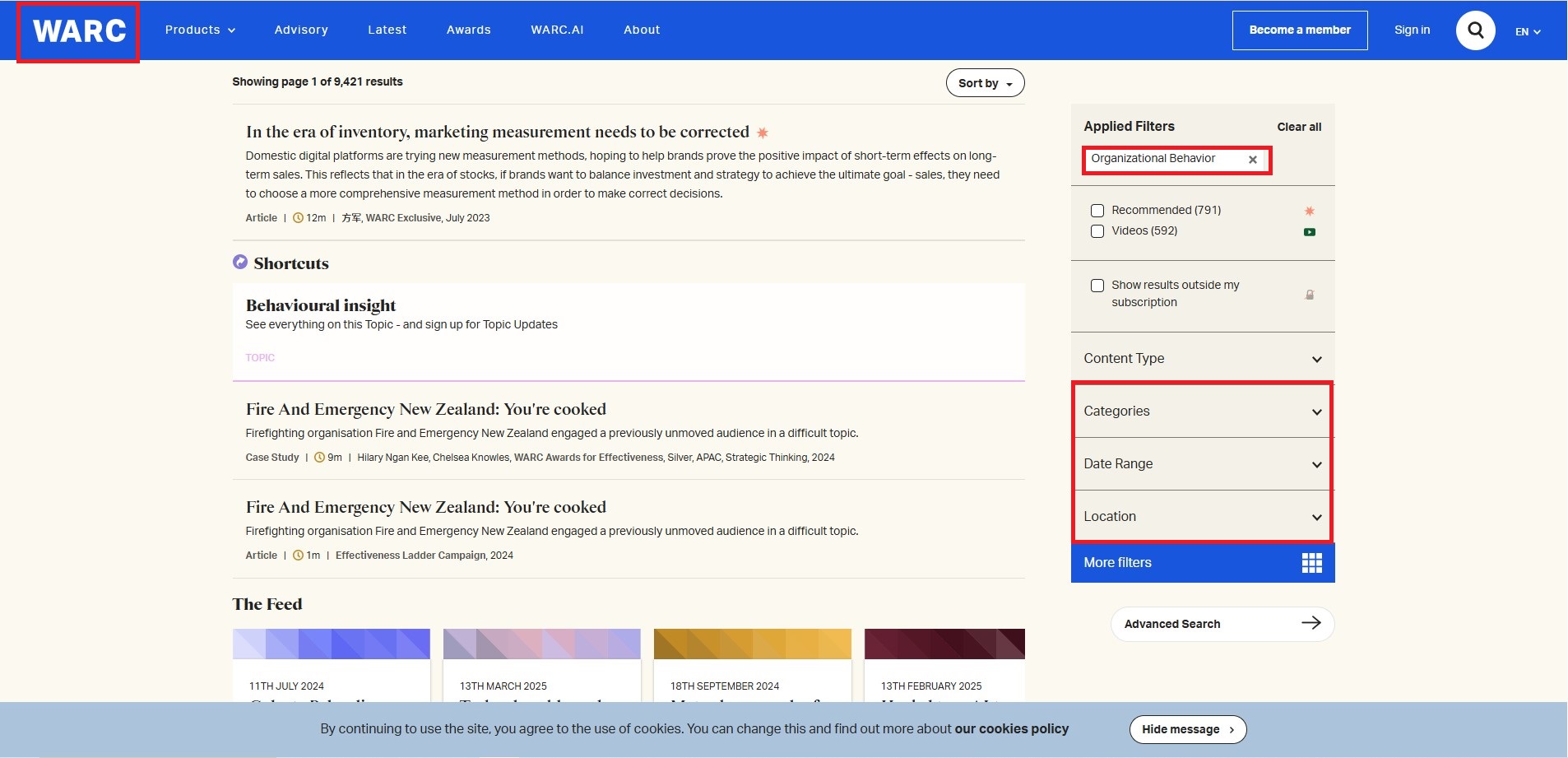Toggle Show results outside my subscription
This screenshot has height=758, width=1568.
click(x=1097, y=286)
